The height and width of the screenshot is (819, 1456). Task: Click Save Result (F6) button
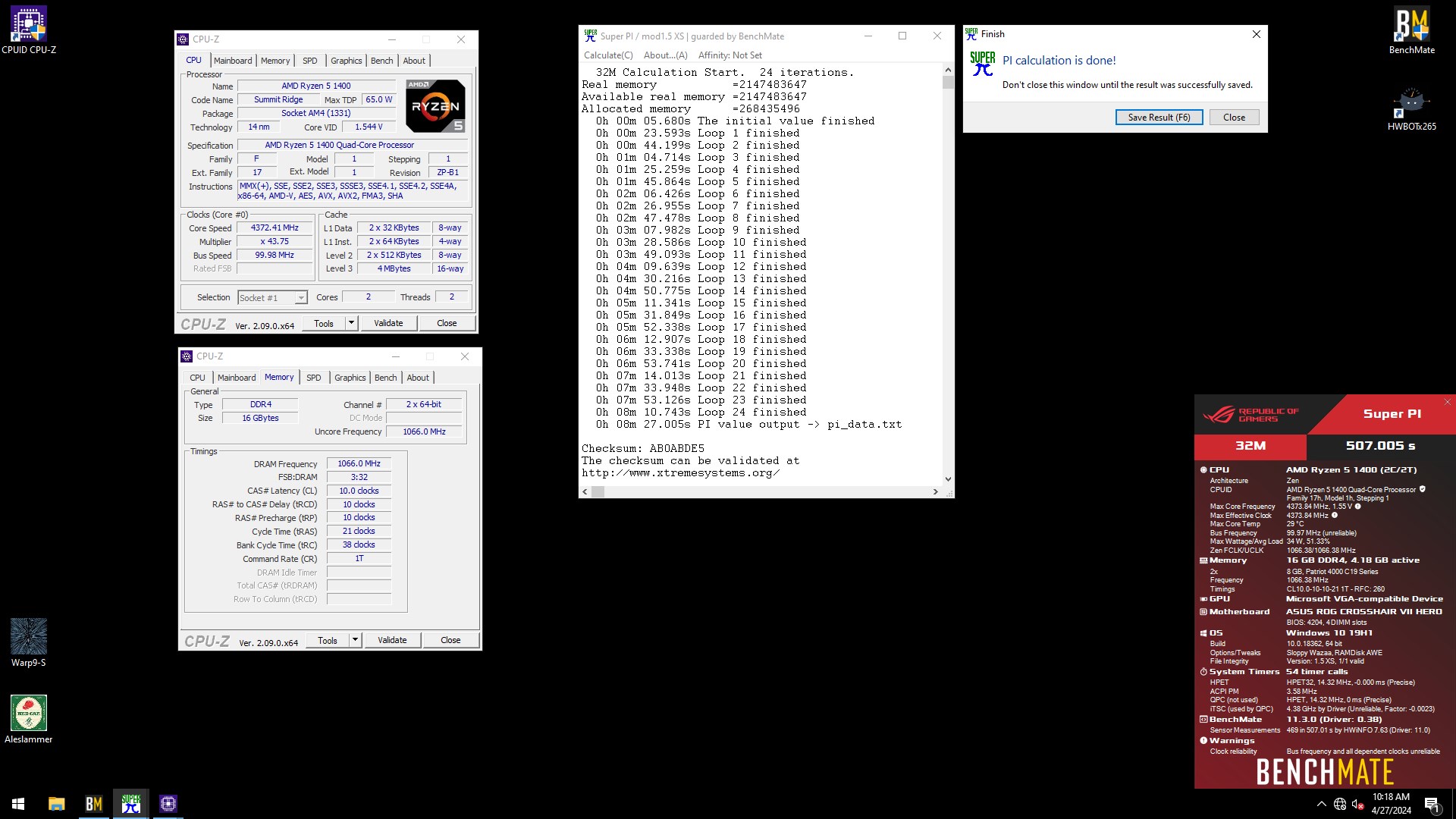click(1159, 118)
